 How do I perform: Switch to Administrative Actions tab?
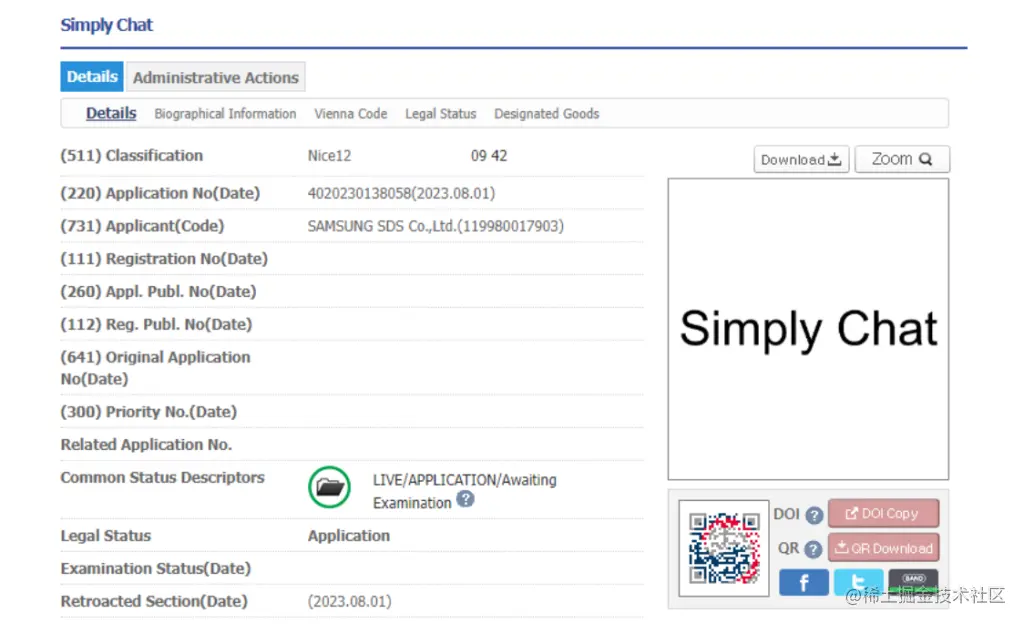tap(216, 78)
